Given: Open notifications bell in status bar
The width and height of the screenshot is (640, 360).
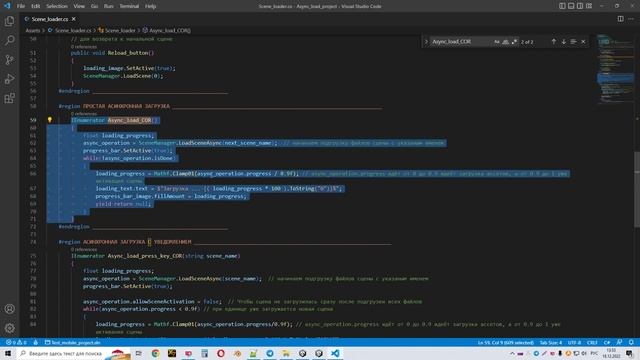Looking at the screenshot, I should pyautogui.click(x=631, y=342).
